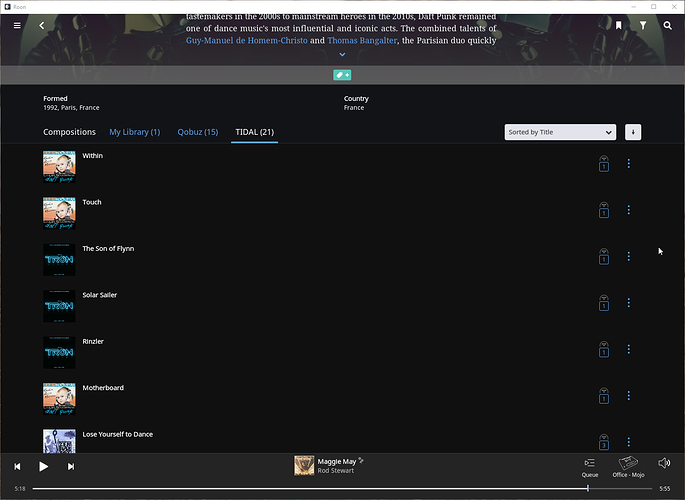This screenshot has height=500, width=685.
Task: Click the Solar Sailer TRON thumbnail
Action: tap(59, 306)
